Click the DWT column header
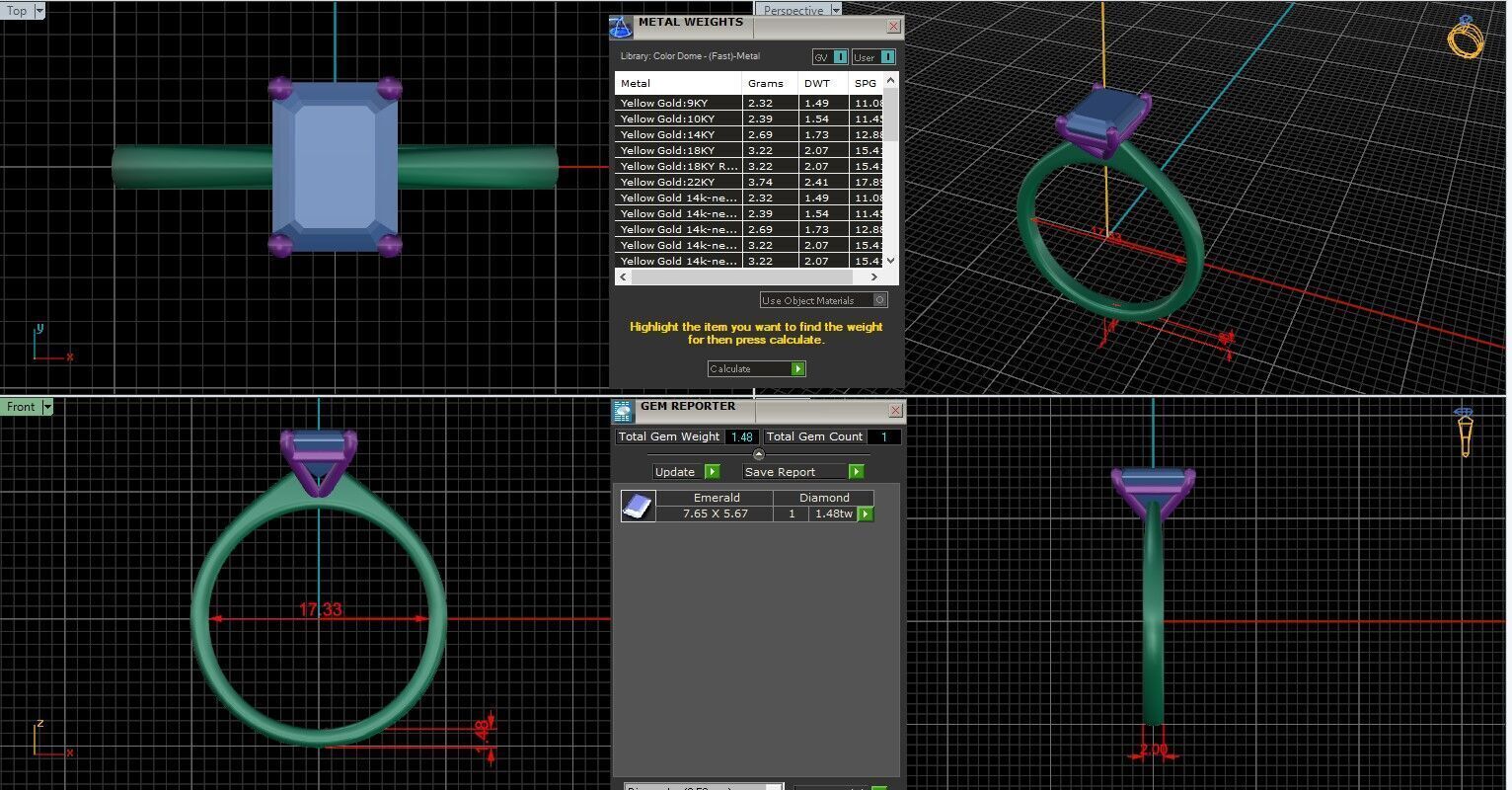The width and height of the screenshot is (1512, 790). [824, 84]
